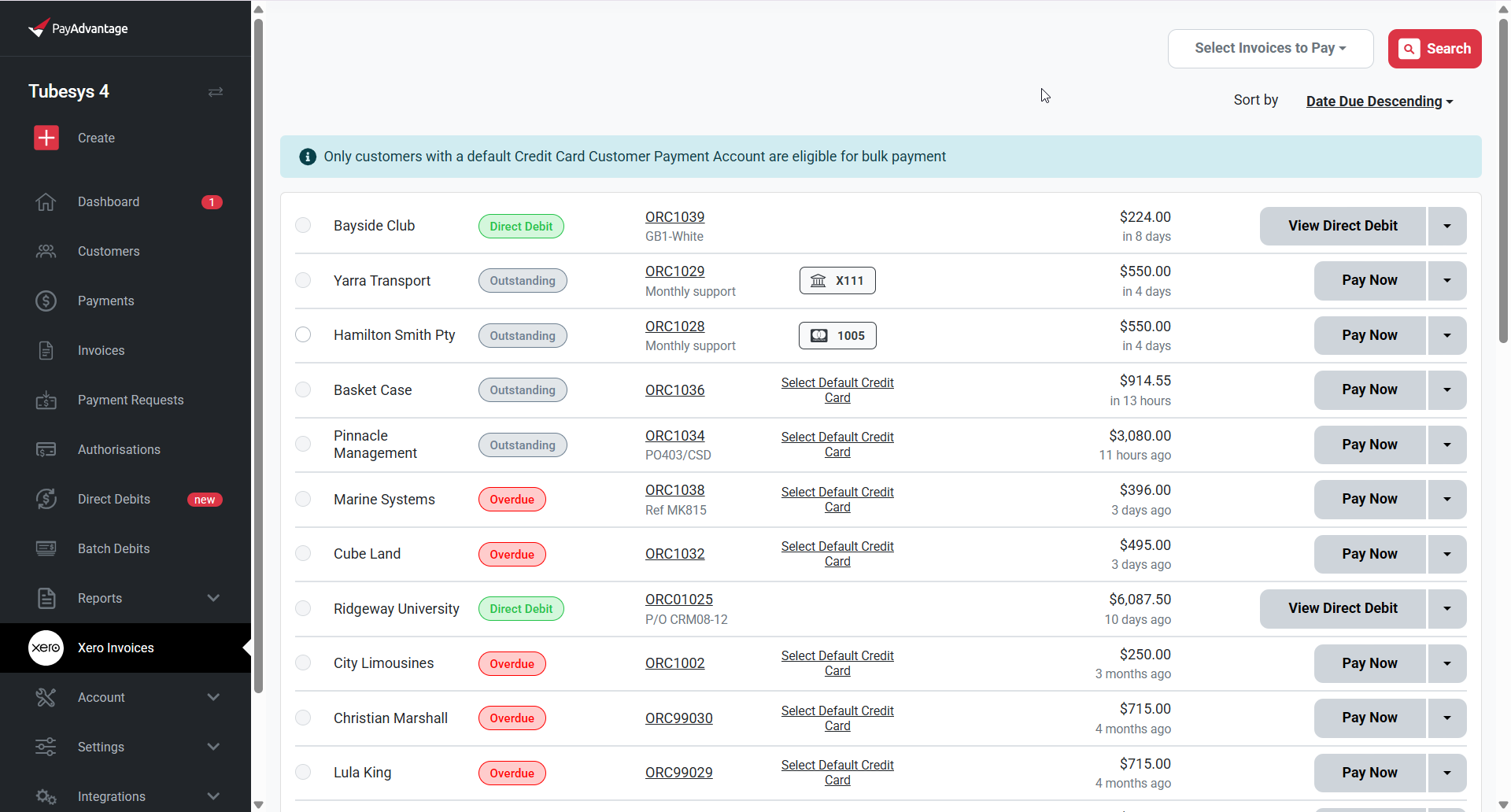Click the sidebar vertical scrollbar
This screenshot has width=1511, height=812.
click(x=258, y=354)
